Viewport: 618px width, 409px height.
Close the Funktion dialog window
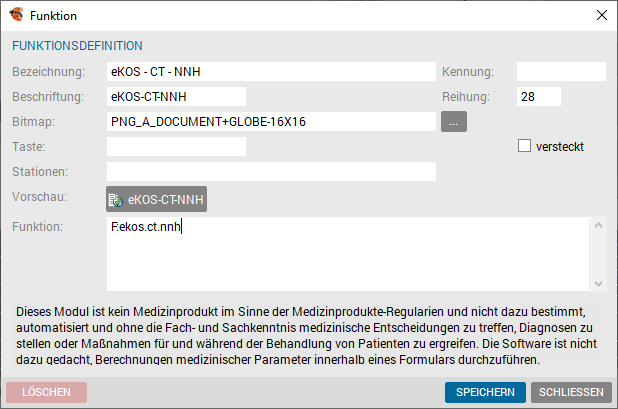tap(601, 15)
